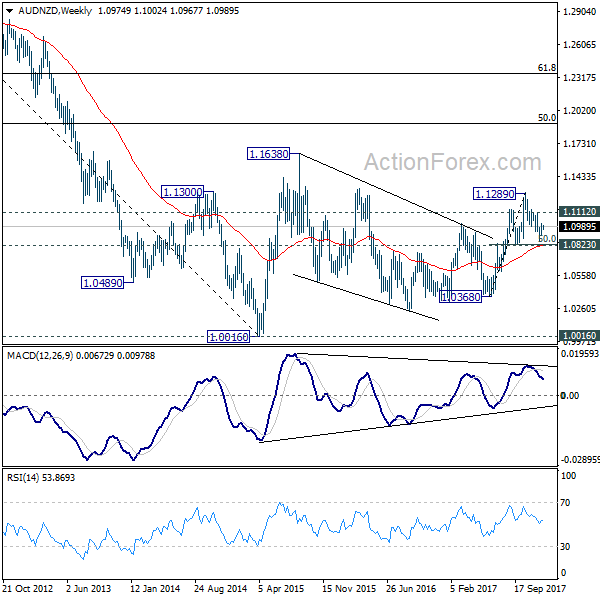Click the 26 Jun 2016 date label
600x600 pixels.
click(x=411, y=588)
